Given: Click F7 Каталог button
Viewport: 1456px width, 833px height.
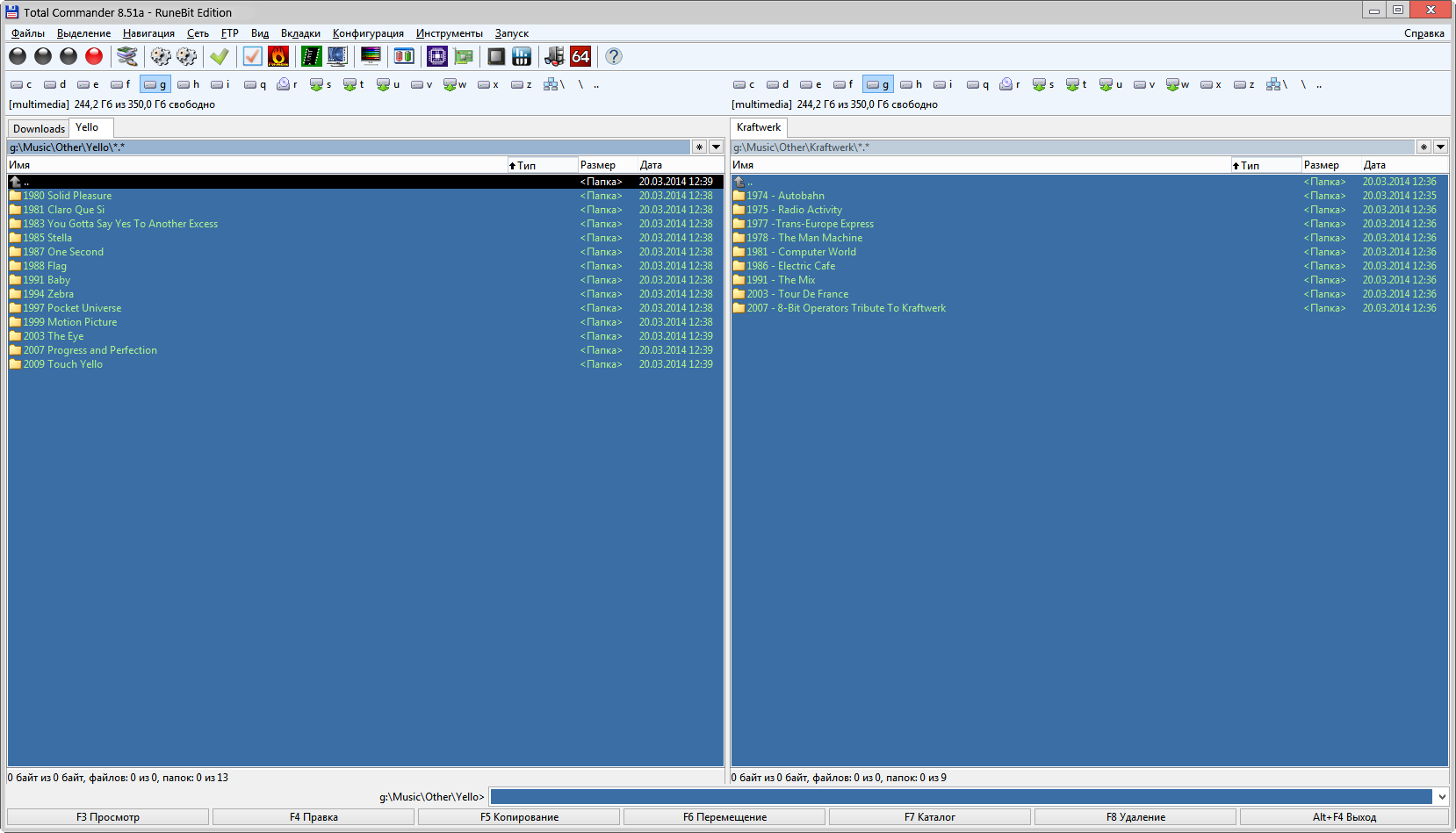Looking at the screenshot, I should pyautogui.click(x=930, y=816).
